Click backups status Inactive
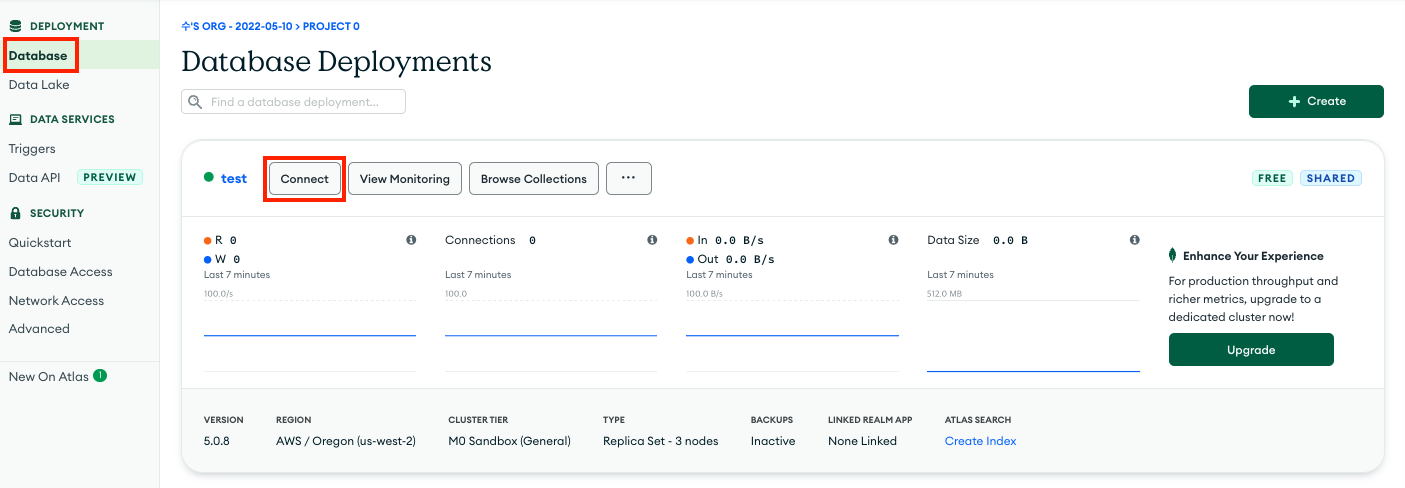Viewport: 1405px width, 488px height. (773, 441)
